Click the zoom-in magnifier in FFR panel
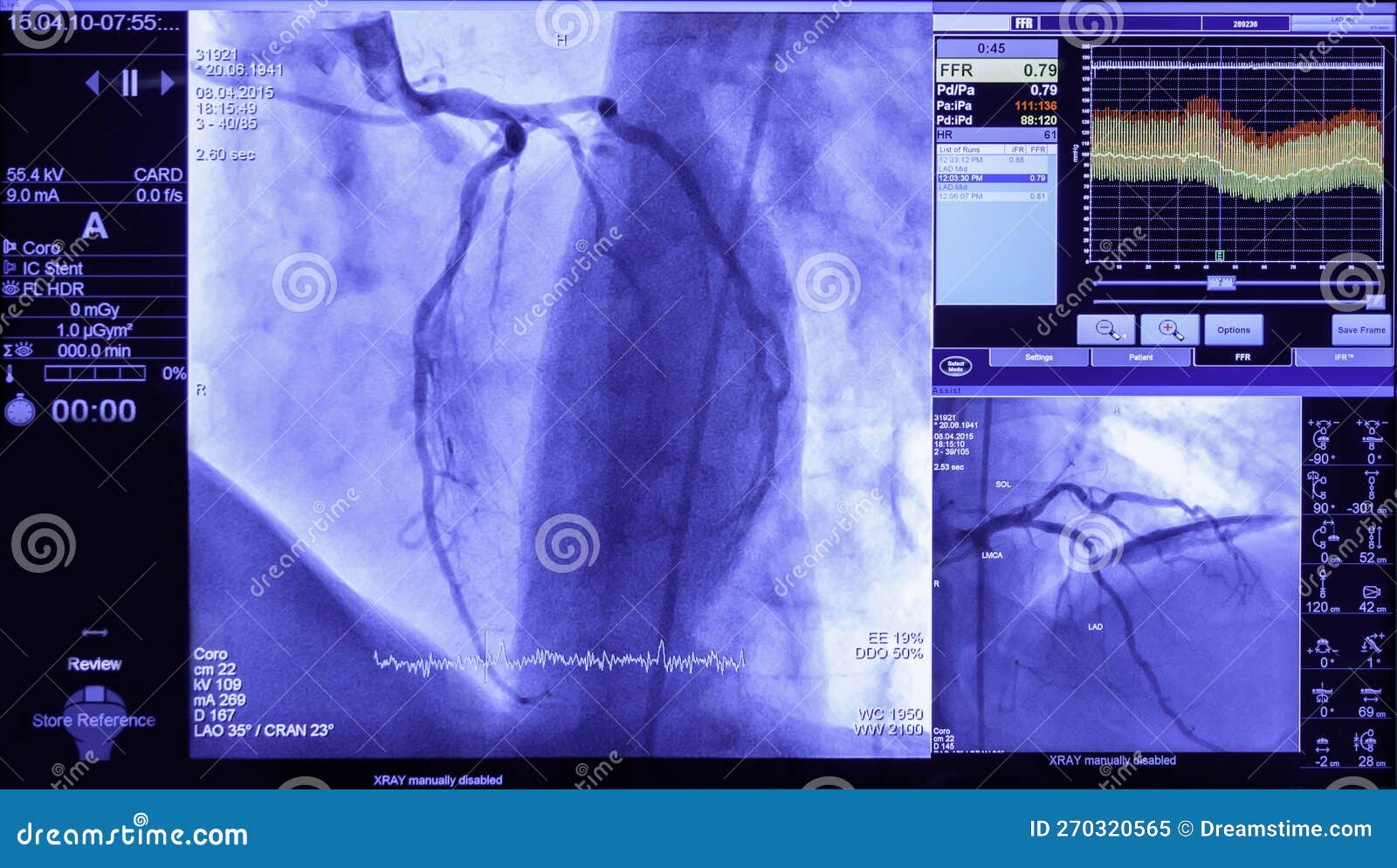The height and width of the screenshot is (868, 1397). [1170, 330]
